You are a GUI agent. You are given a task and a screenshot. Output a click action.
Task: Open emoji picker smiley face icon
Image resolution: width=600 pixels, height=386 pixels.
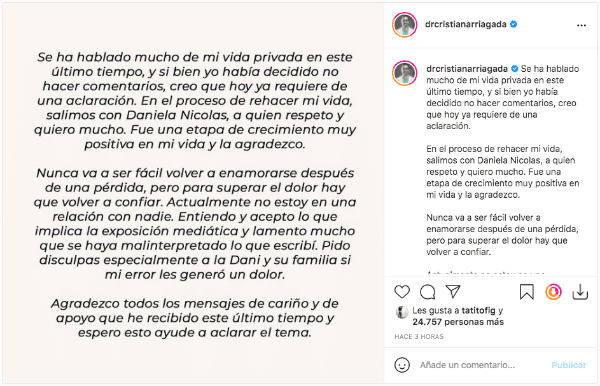click(402, 365)
